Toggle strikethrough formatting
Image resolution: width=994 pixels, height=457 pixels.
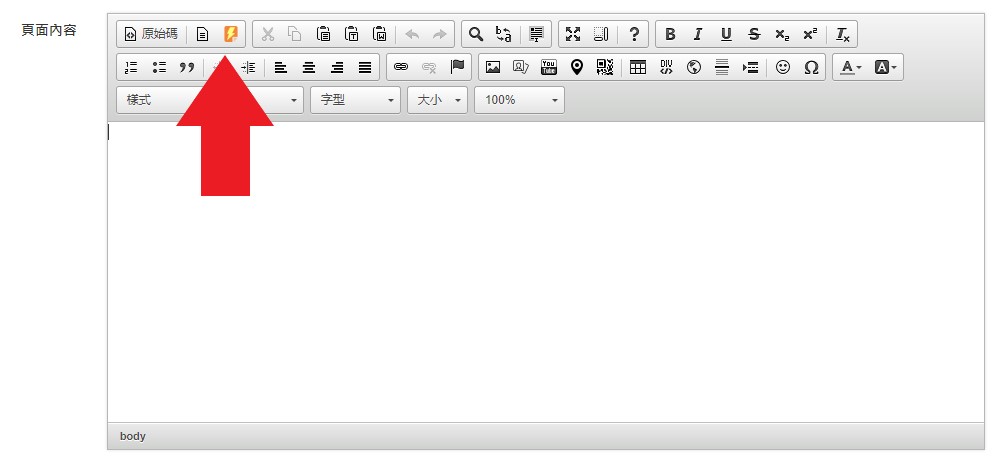[x=754, y=34]
